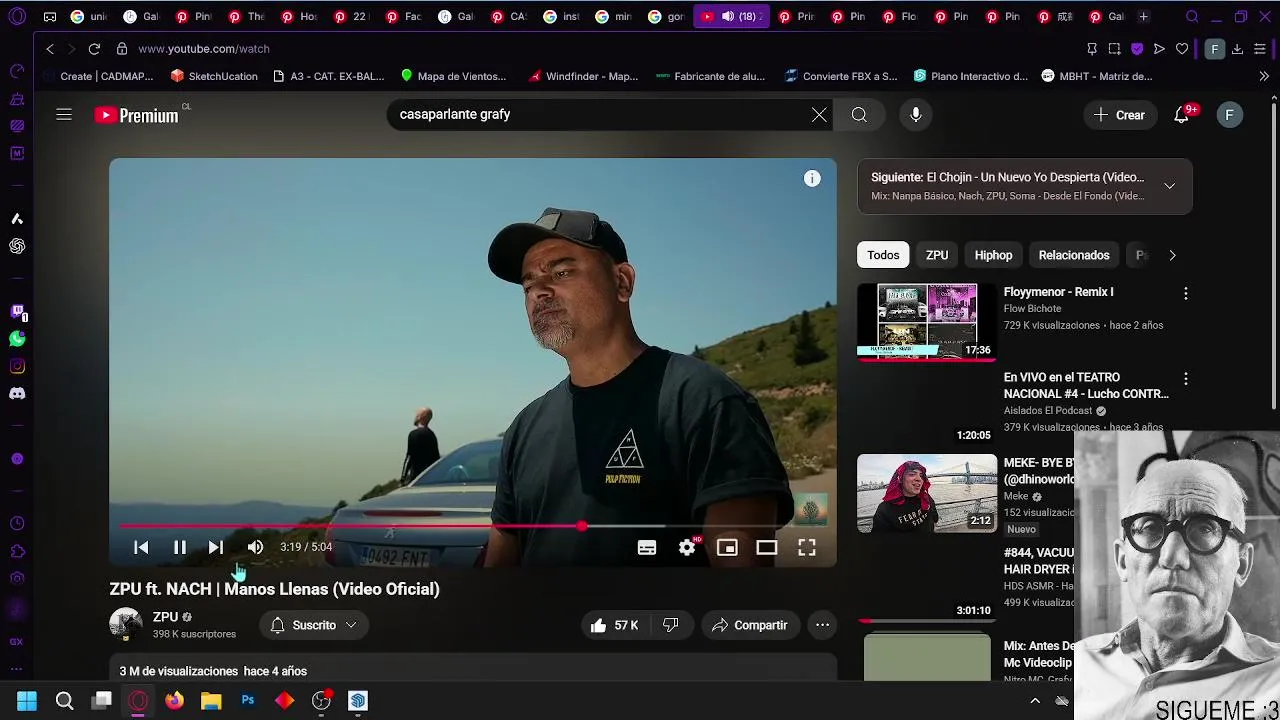Take a snapshot with browser toolbar
Viewport: 1280px width, 720px height.
1114,48
